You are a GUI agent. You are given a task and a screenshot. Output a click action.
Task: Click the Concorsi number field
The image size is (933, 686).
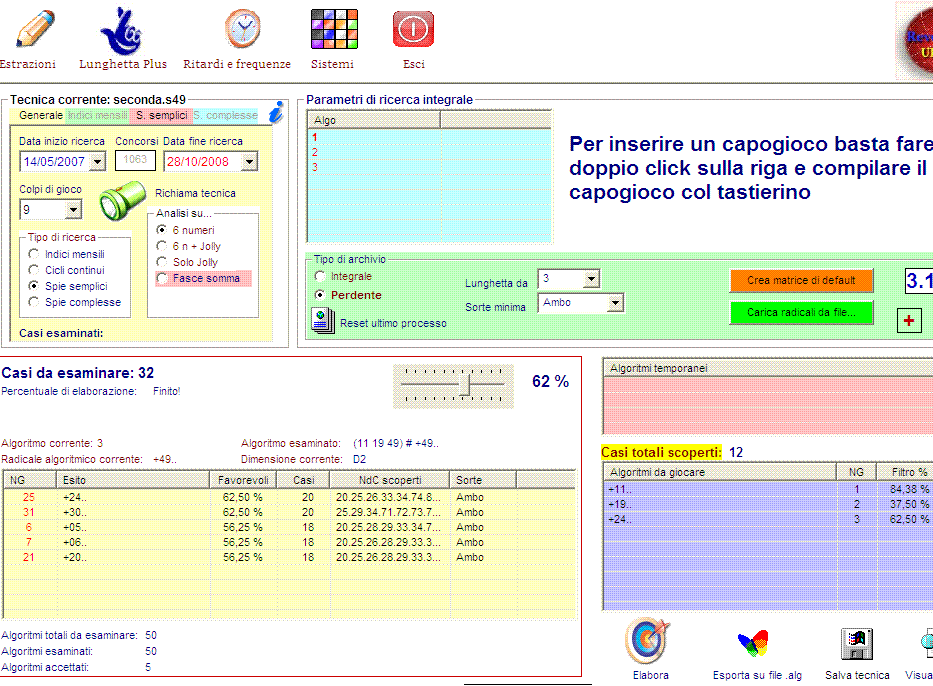click(135, 160)
